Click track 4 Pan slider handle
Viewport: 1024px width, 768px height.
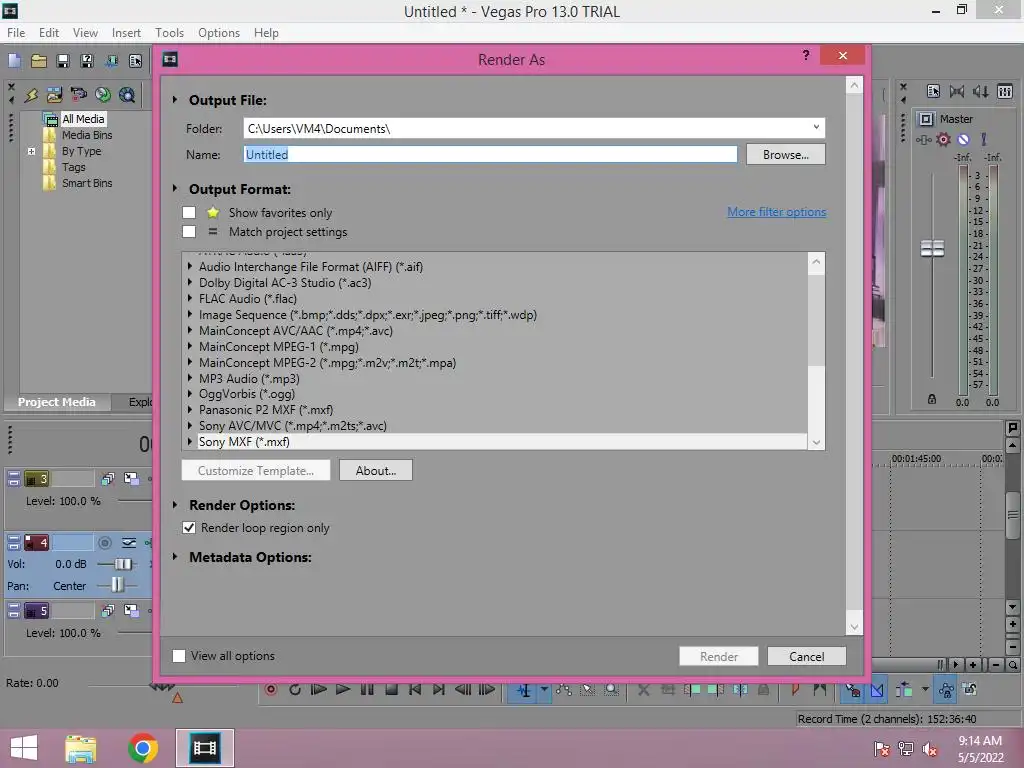117,585
